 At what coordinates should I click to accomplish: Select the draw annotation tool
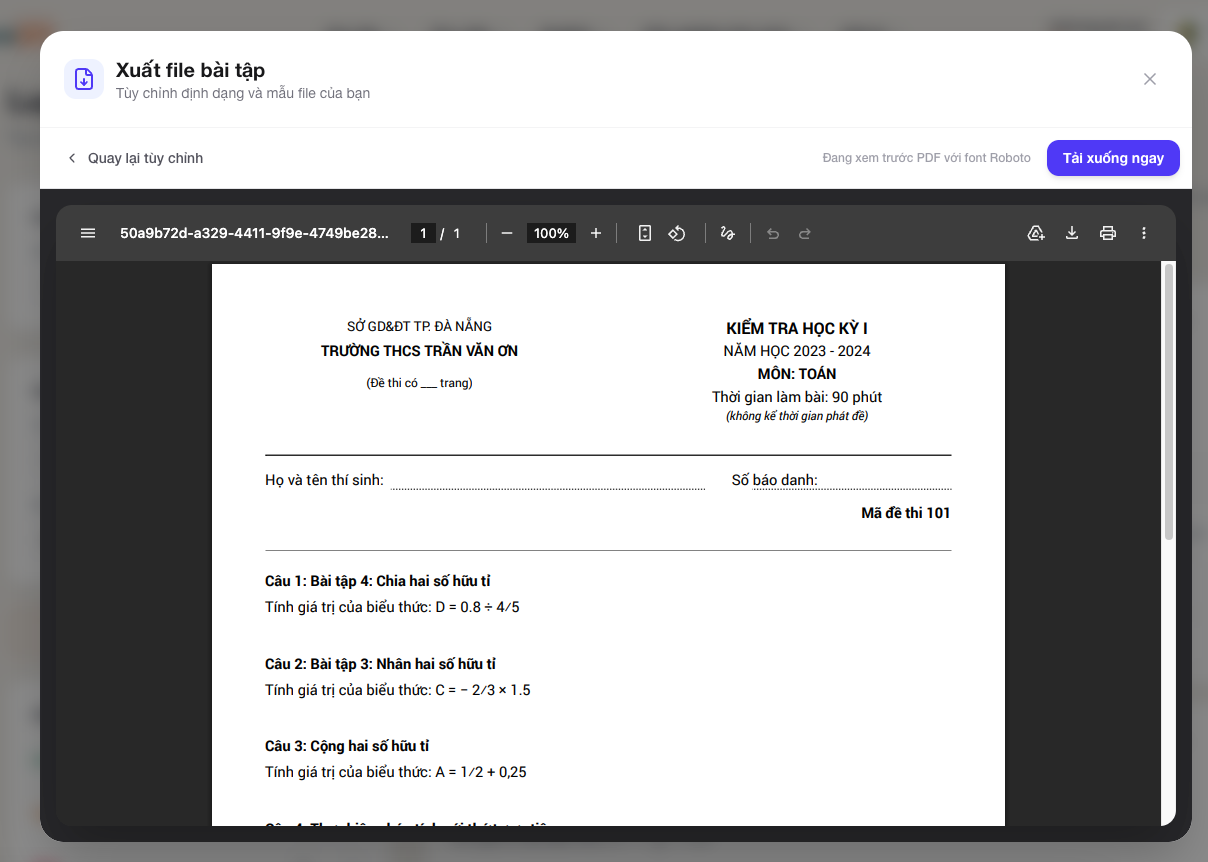coord(728,233)
